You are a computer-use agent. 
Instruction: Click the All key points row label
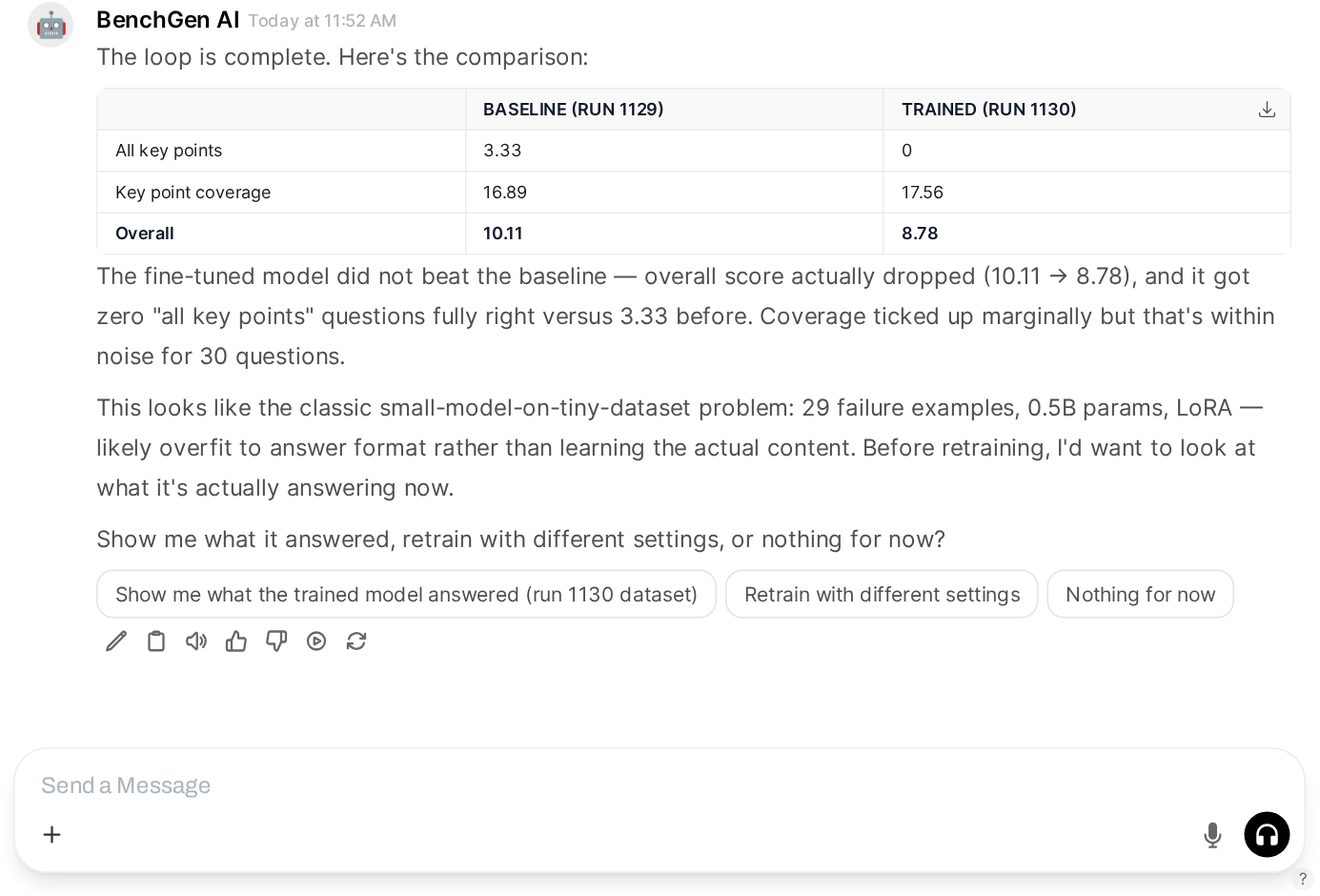tap(169, 151)
